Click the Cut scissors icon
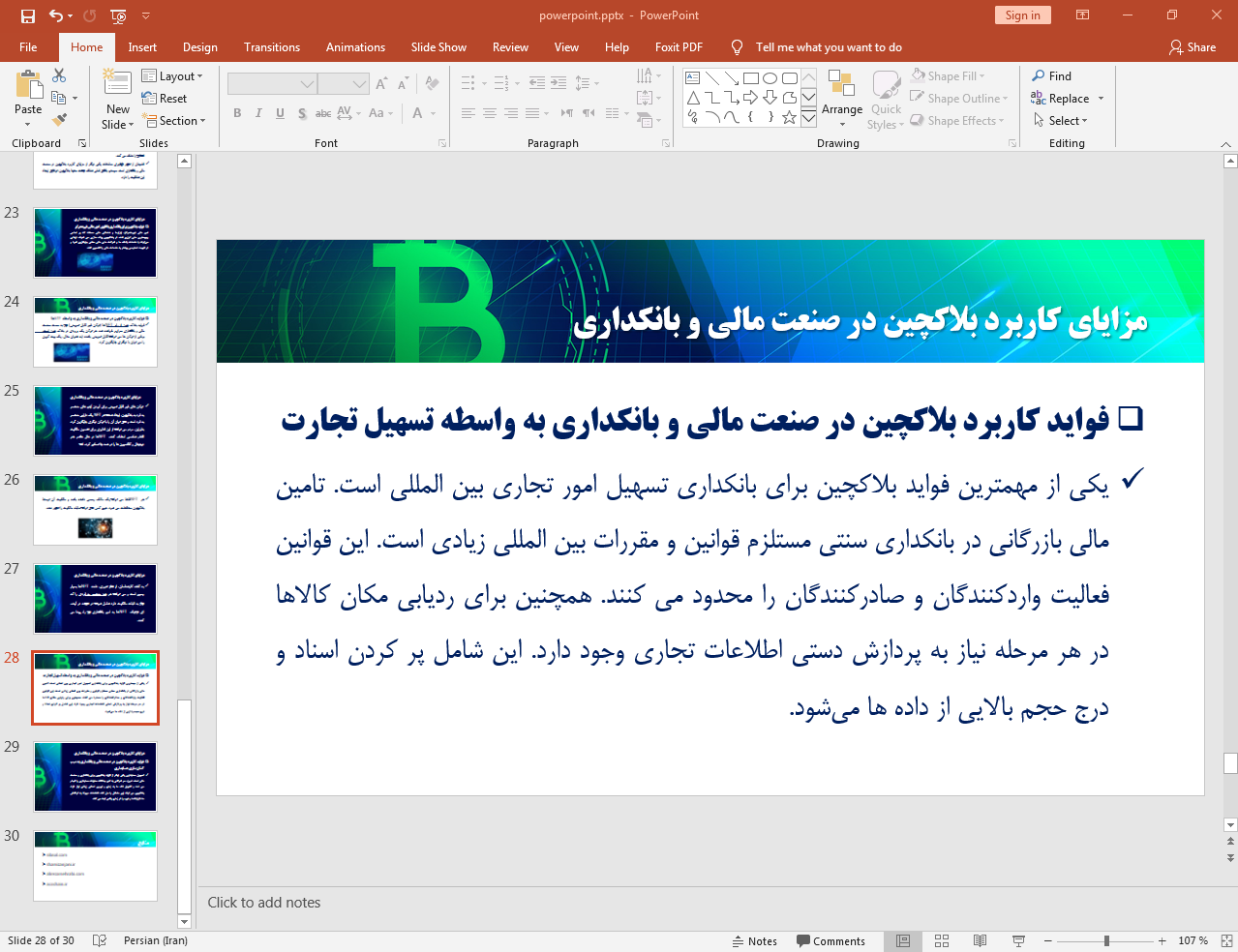This screenshot has height=952, width=1238. (60, 75)
